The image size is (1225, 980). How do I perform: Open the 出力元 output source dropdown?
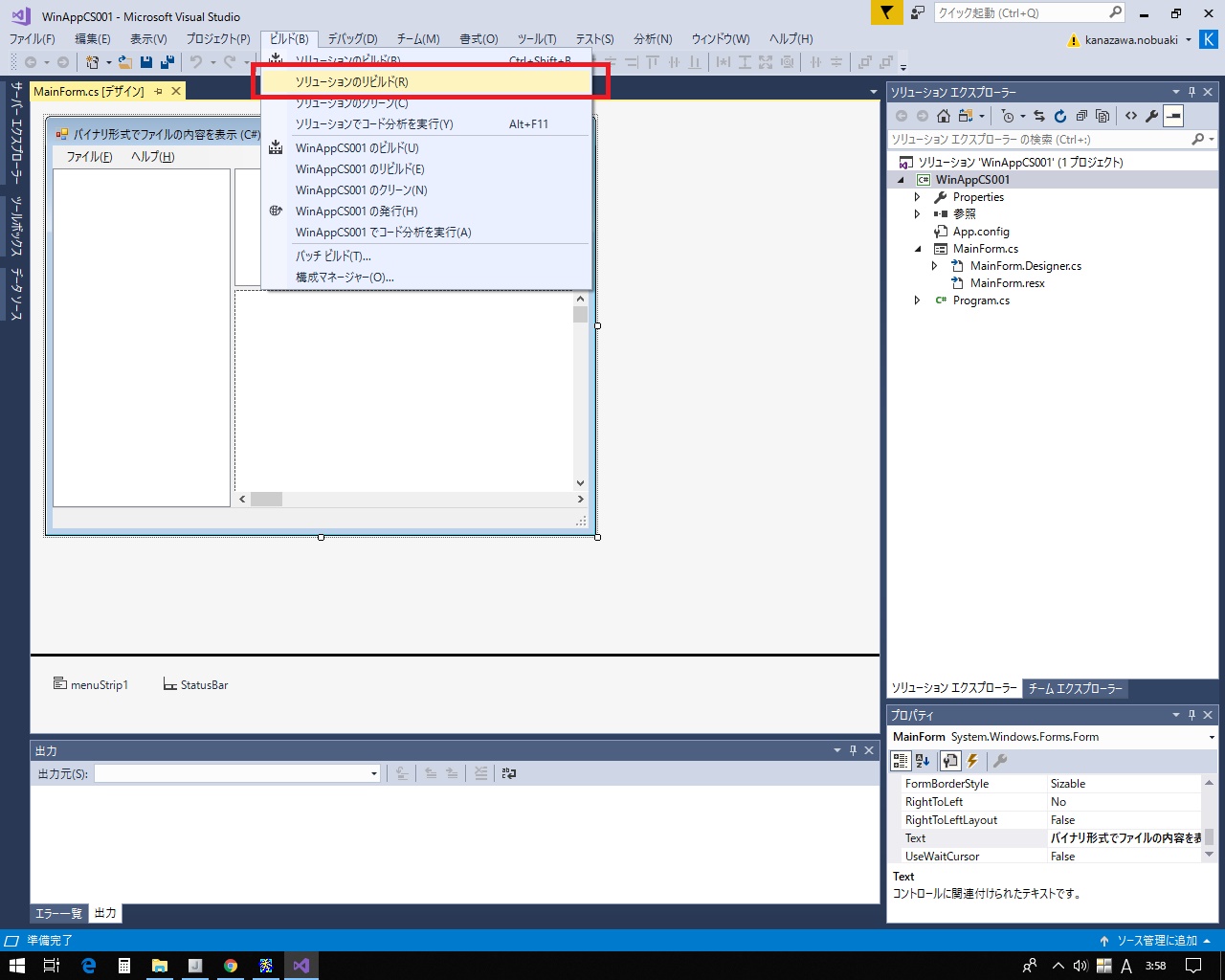(x=374, y=773)
